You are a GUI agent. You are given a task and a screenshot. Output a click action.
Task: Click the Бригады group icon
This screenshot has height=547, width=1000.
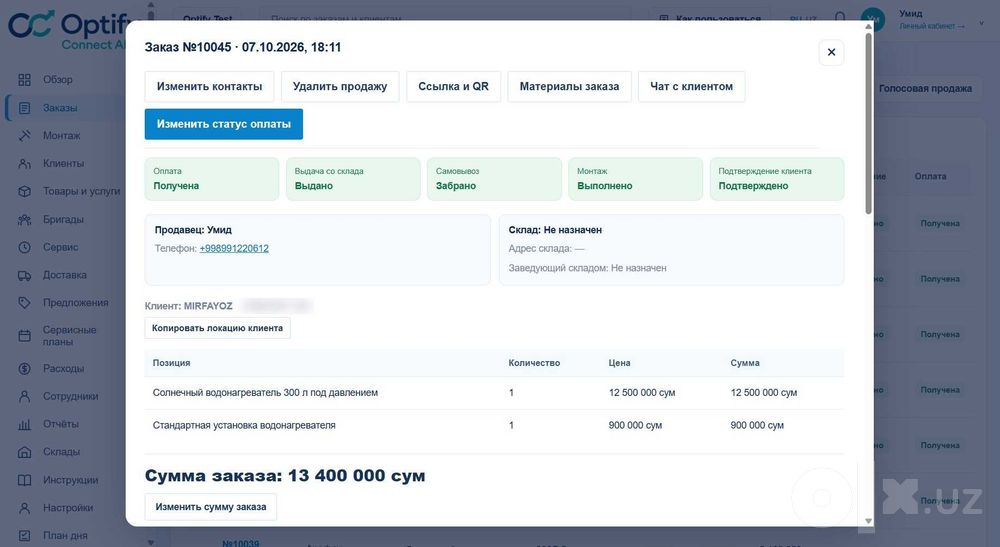pos(24,219)
